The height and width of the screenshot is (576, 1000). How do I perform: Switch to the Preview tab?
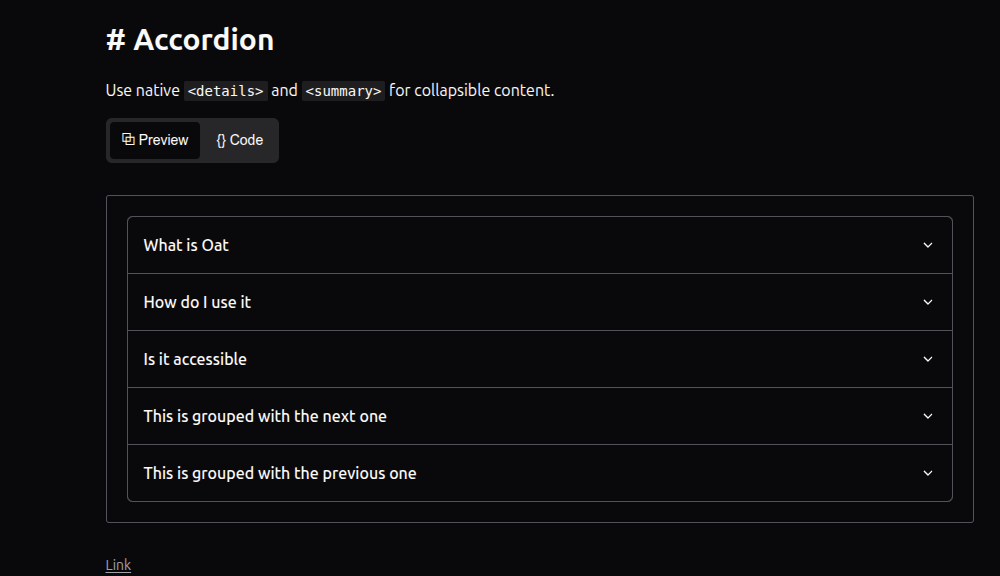[x=155, y=140]
